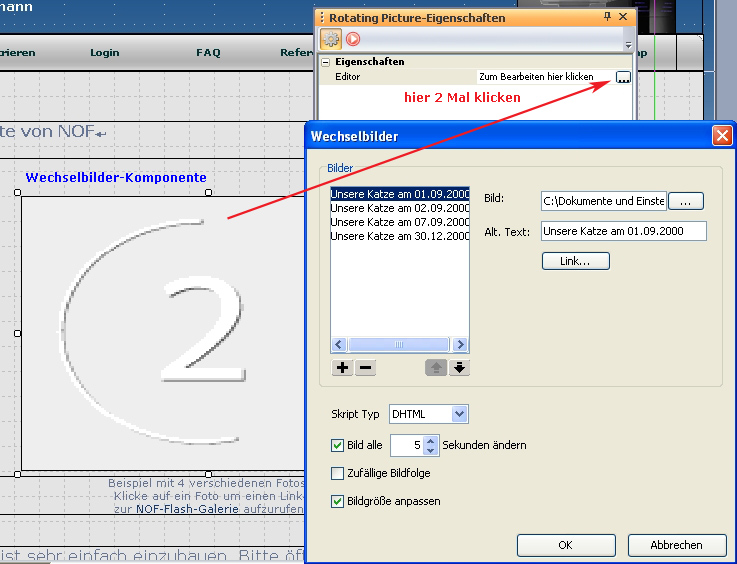Open the Login navigation item

(x=104, y=52)
